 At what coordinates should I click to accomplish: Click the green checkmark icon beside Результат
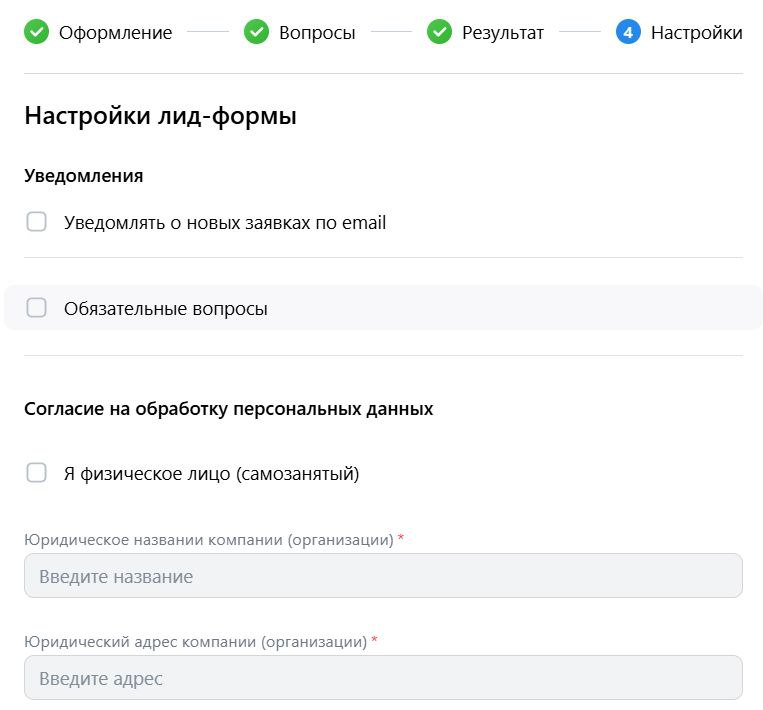pos(440,33)
